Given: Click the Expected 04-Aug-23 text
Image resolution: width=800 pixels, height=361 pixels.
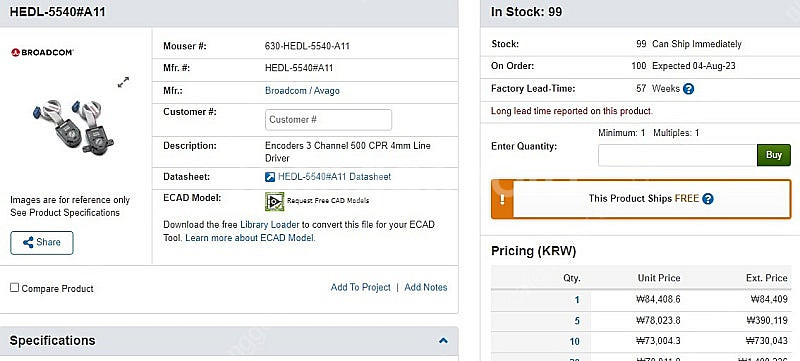Looking at the screenshot, I should (x=694, y=66).
